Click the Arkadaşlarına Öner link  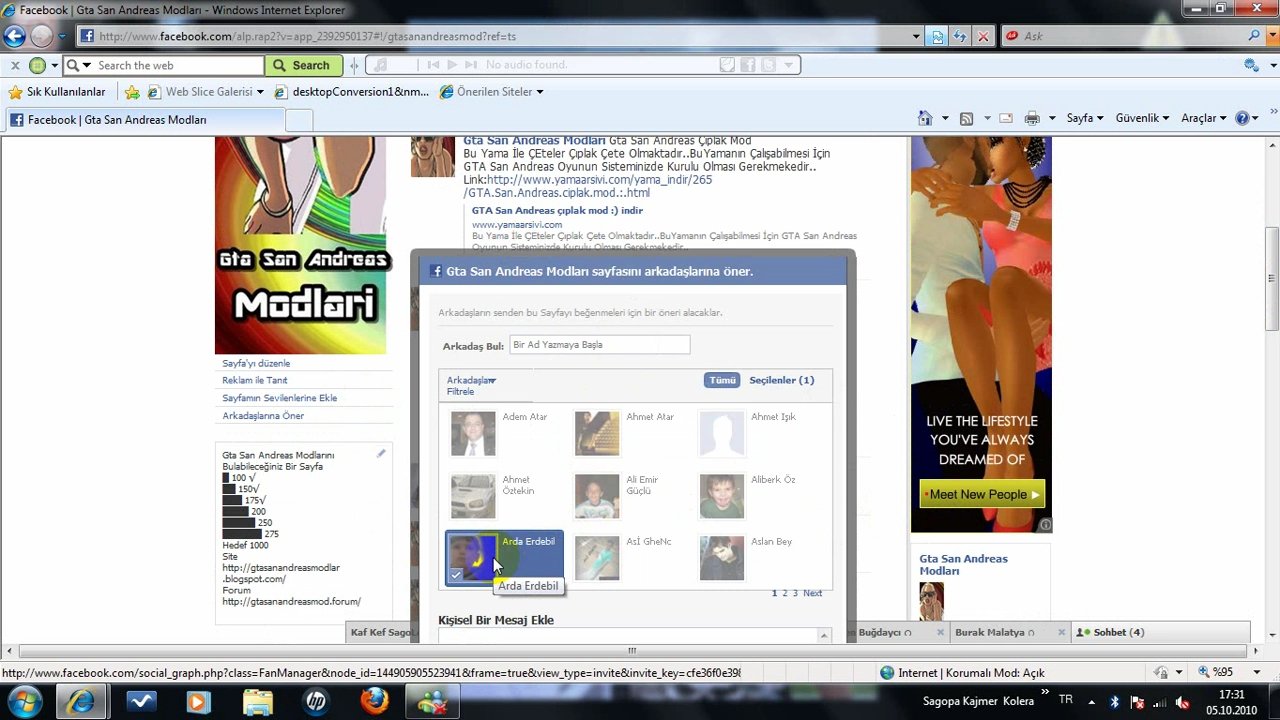(263, 416)
